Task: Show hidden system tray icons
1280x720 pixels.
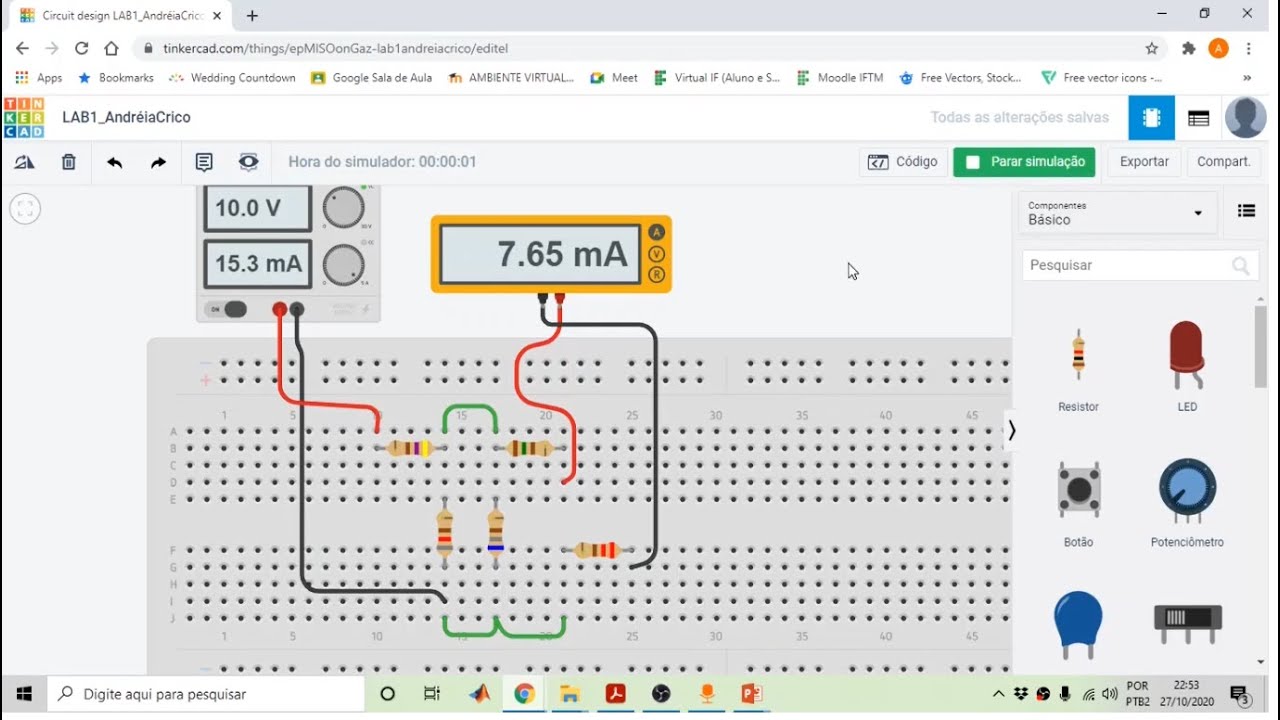Action: point(998,694)
